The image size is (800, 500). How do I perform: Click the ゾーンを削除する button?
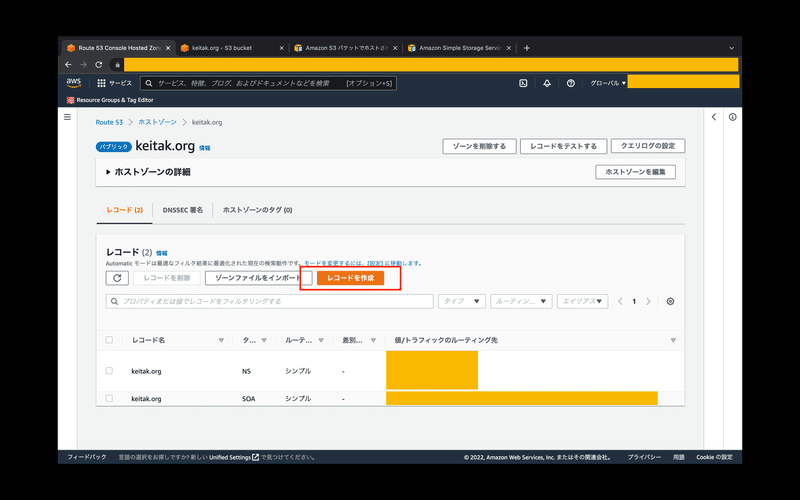479,146
